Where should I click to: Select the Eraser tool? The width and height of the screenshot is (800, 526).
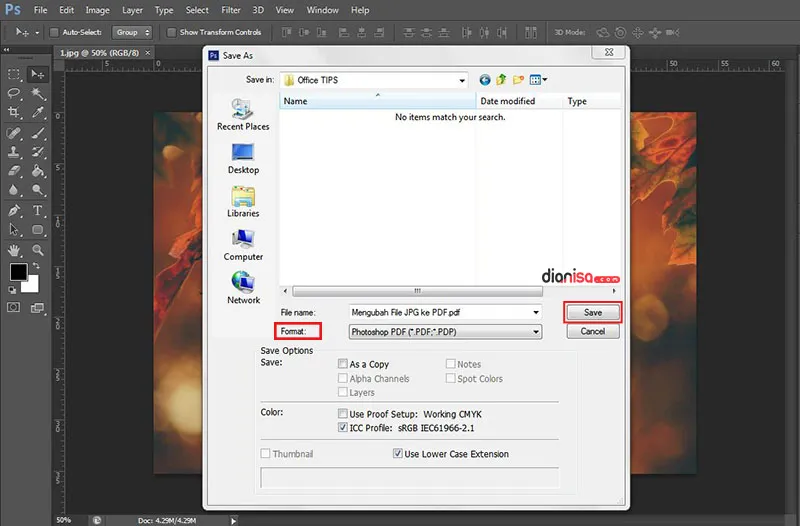click(14, 171)
